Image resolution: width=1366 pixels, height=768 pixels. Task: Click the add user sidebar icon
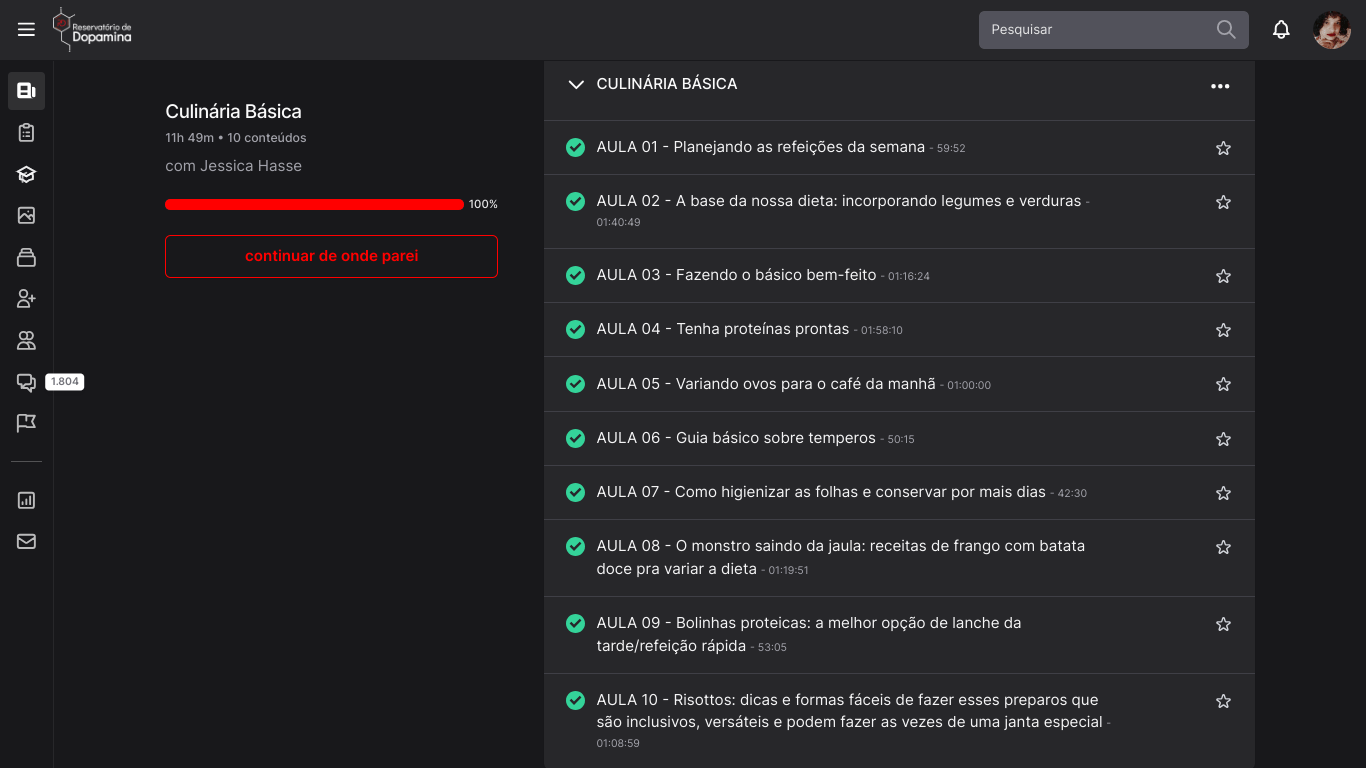tap(26, 299)
